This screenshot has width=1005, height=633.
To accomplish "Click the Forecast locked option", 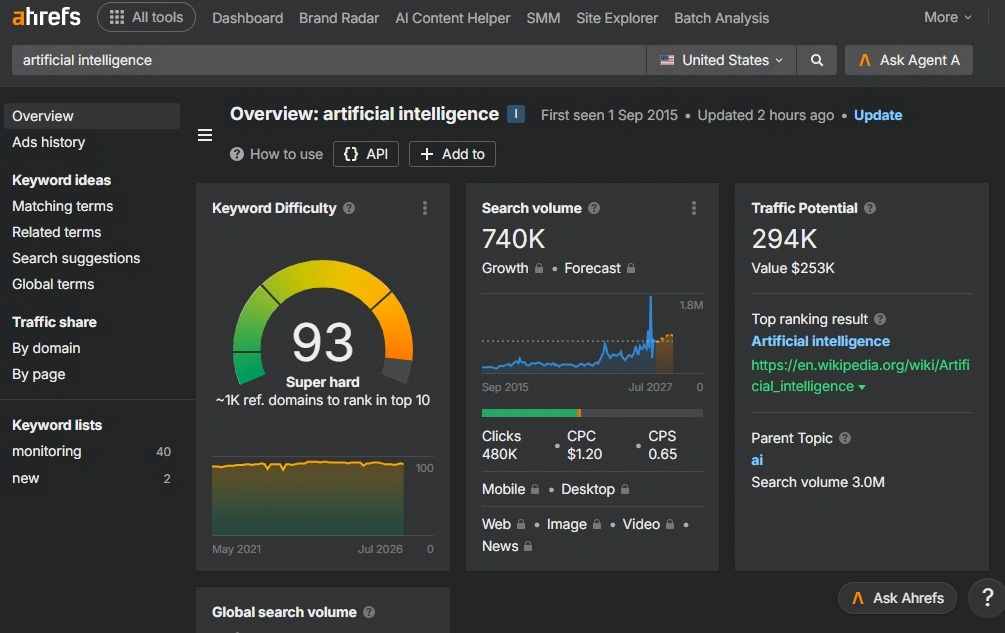I will 599,268.
